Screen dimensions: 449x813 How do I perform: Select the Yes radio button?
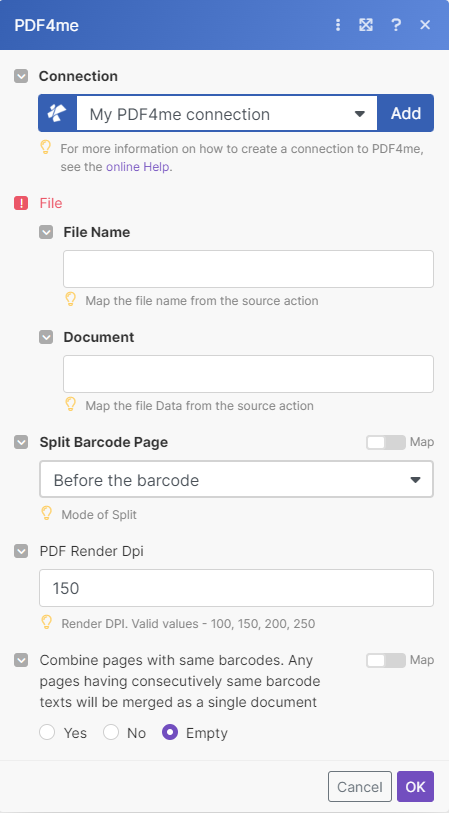(x=47, y=732)
